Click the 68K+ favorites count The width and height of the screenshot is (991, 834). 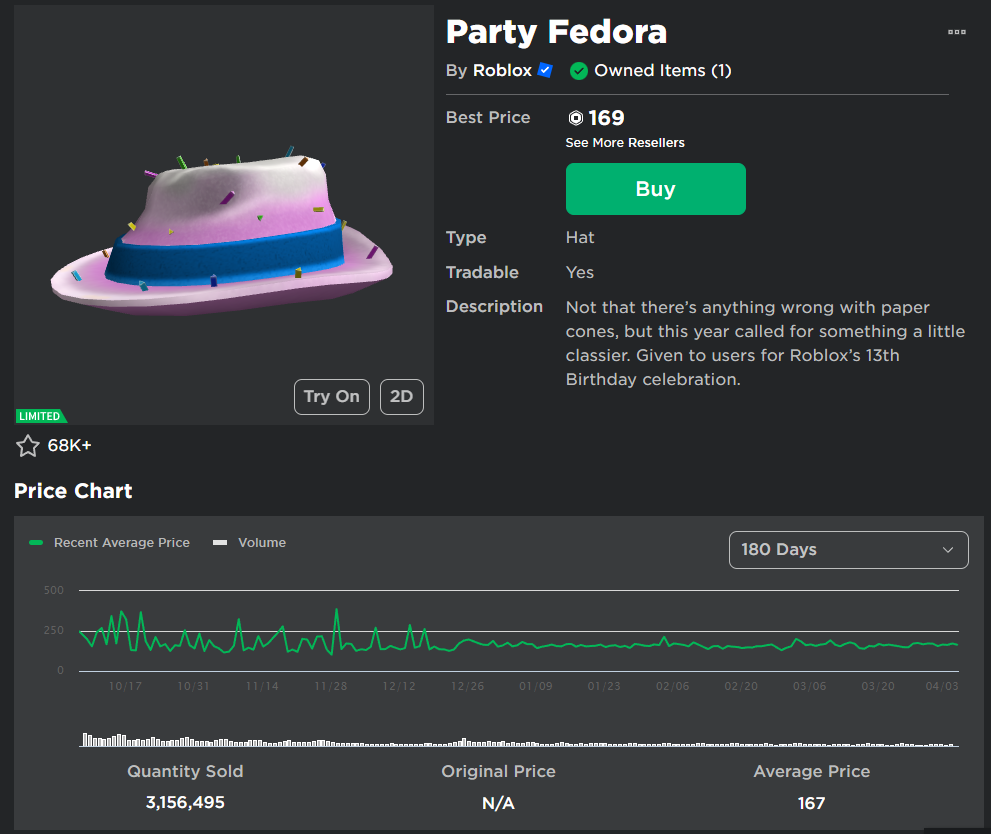point(70,445)
